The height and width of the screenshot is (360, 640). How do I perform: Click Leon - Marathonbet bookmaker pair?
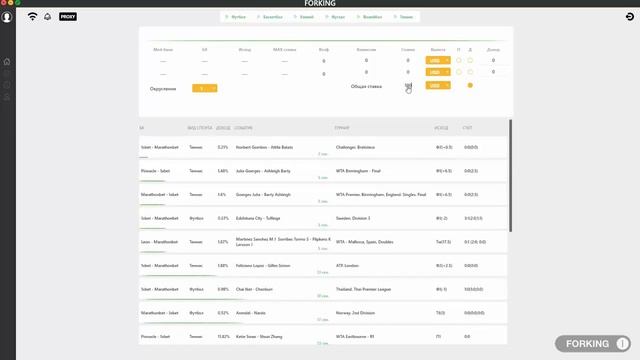click(159, 242)
